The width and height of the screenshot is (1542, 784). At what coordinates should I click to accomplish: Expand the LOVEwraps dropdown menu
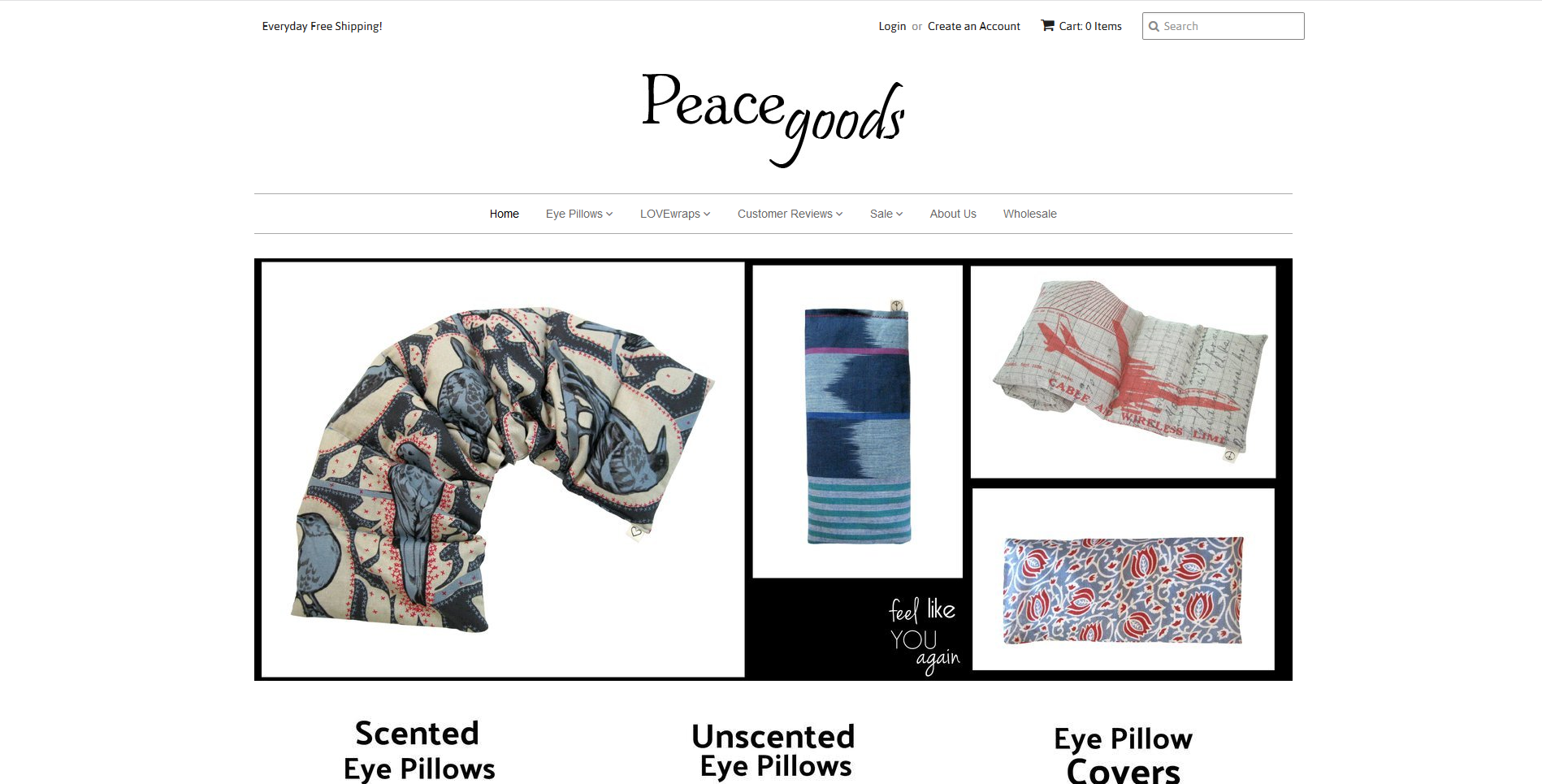tap(675, 214)
